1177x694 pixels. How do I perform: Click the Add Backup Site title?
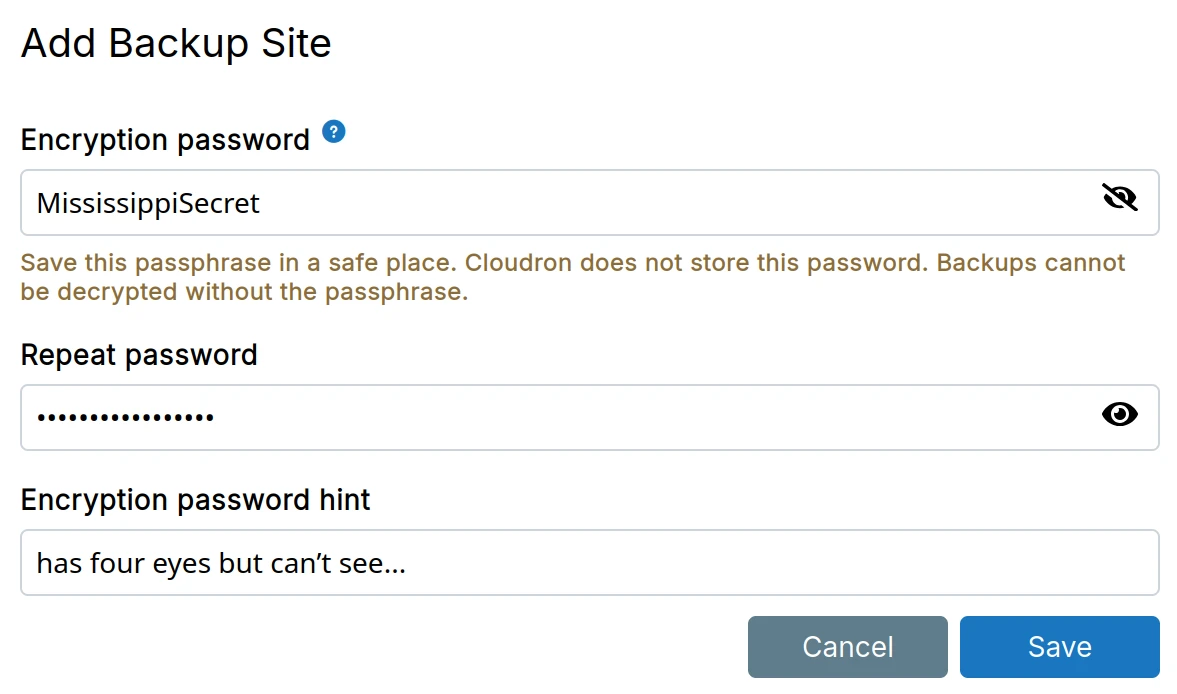click(x=176, y=43)
